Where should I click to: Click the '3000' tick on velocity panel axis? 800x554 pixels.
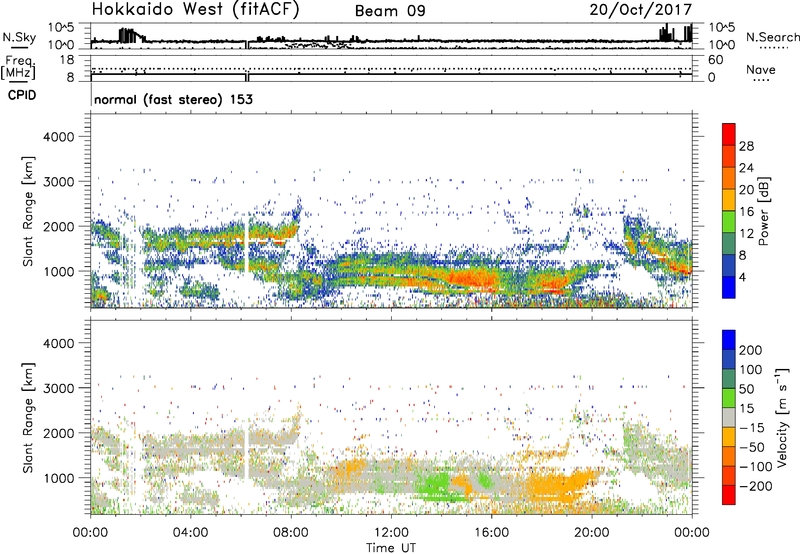click(58, 388)
